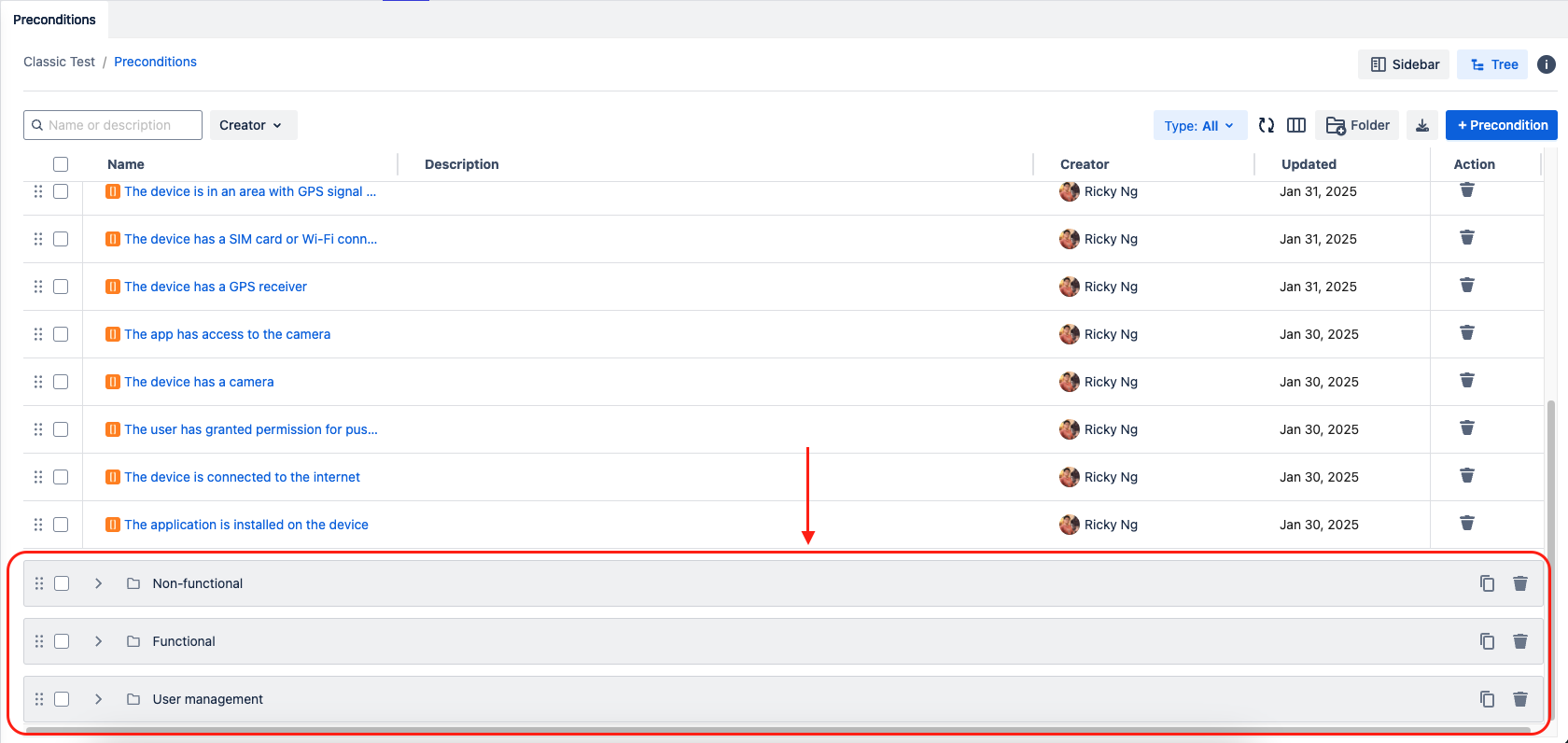Open the info icon next to Tree
The width and height of the screenshot is (1568, 743).
click(x=1547, y=64)
